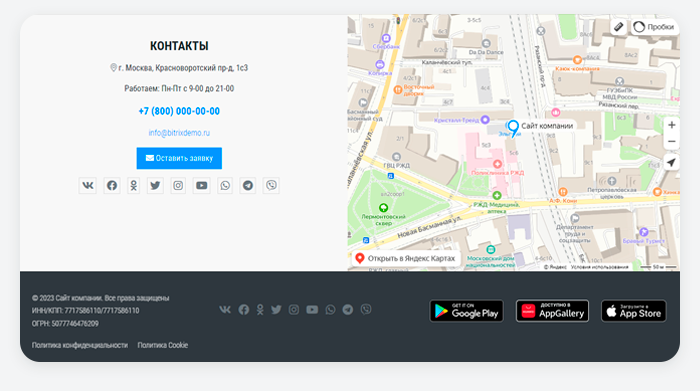
Task: Open the info@bitrixdemo.ru email link
Action: point(179,133)
